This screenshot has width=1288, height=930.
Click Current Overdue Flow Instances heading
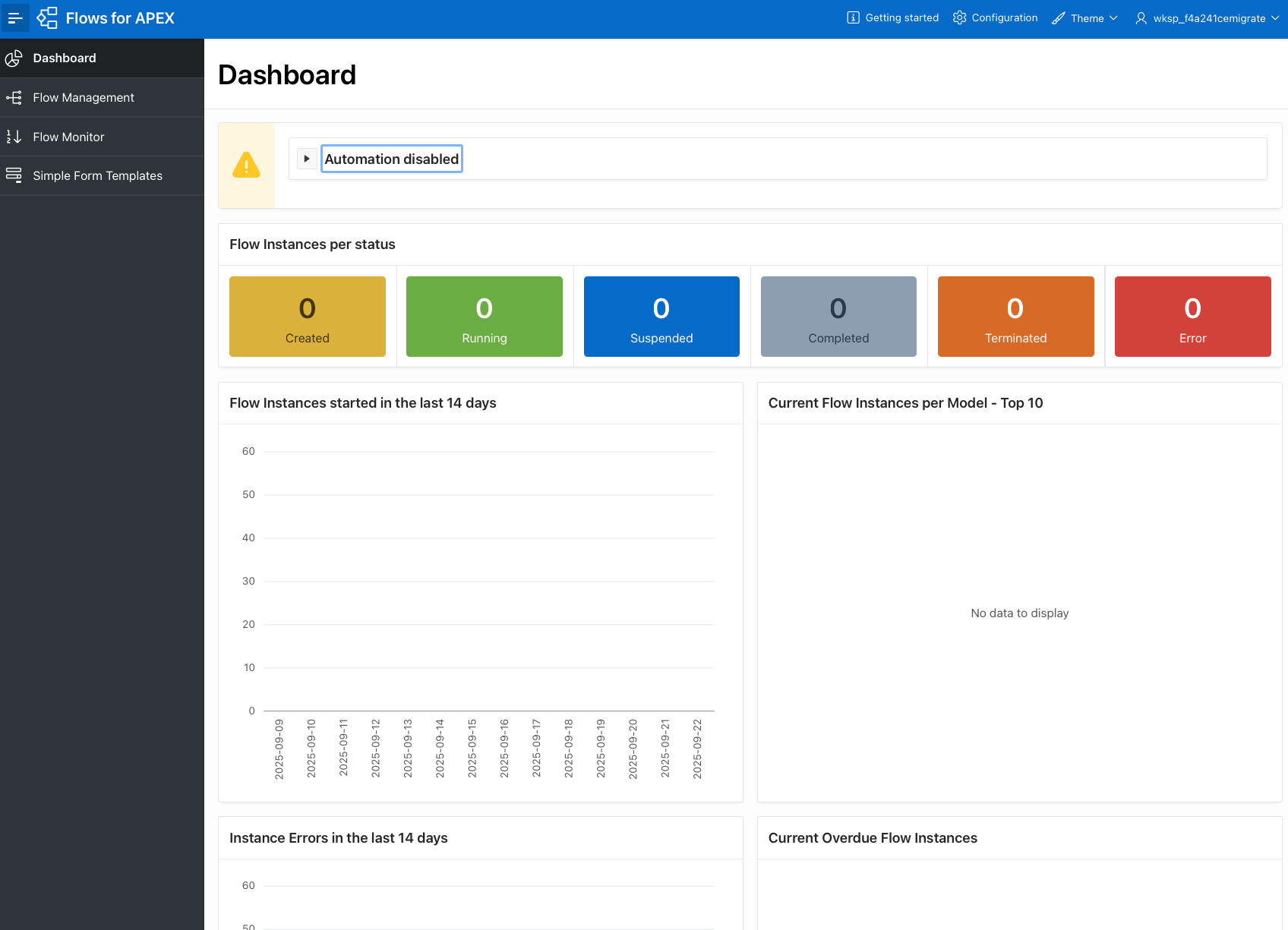coord(873,838)
